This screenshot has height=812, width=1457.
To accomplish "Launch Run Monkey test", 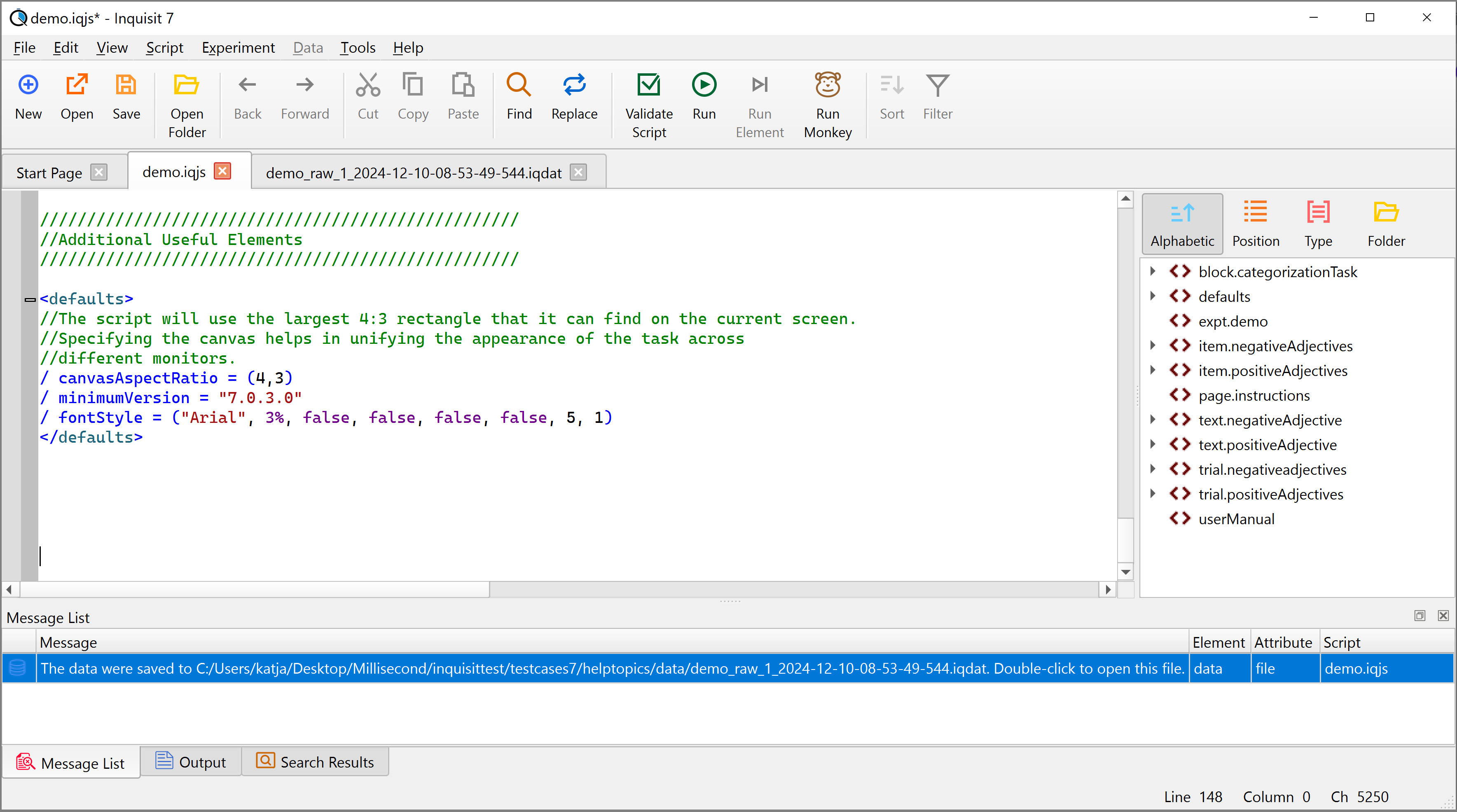I will [828, 105].
